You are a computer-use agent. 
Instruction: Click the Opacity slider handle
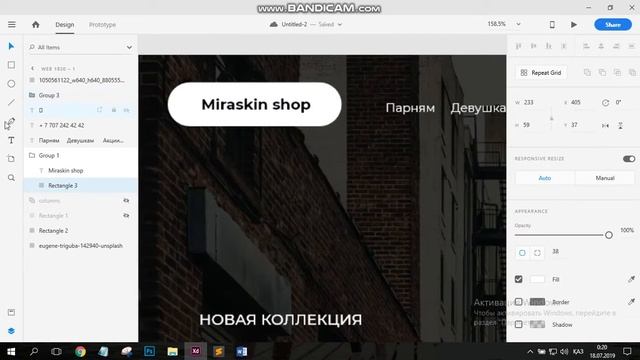(609, 235)
